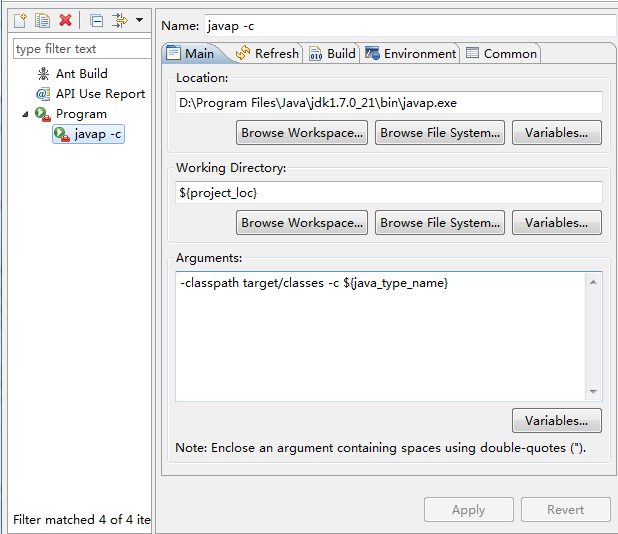This screenshot has height=534, width=618.
Task: Click Browse Workspace under Working Directory
Action: click(x=302, y=223)
